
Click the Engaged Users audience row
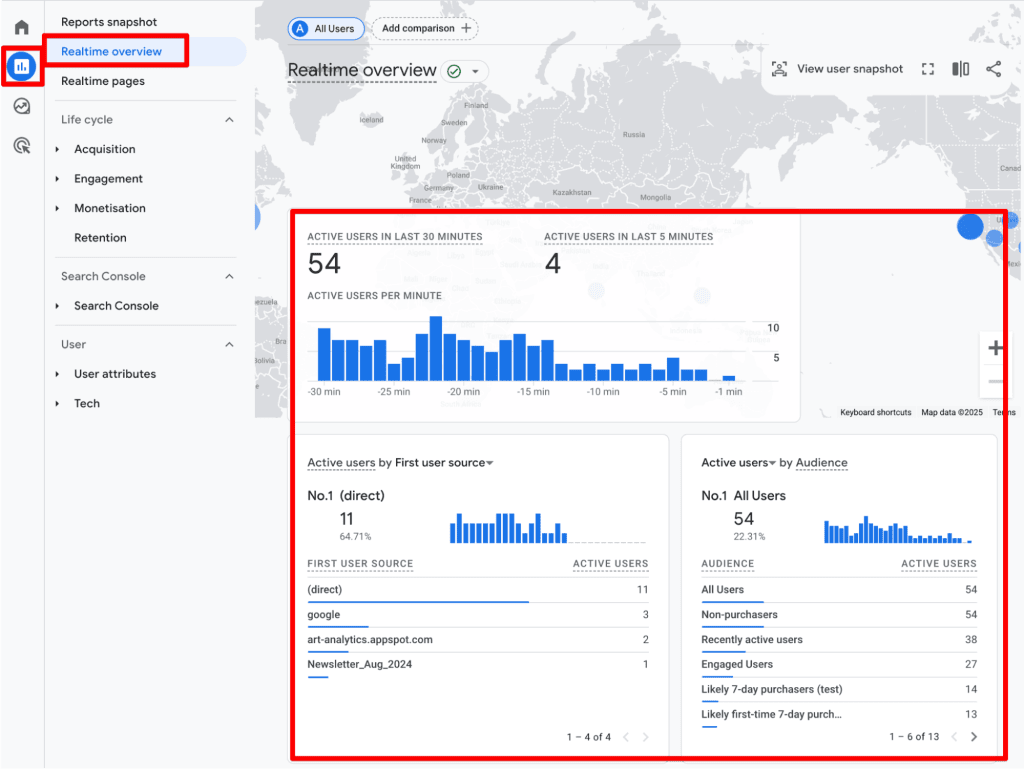coord(839,664)
